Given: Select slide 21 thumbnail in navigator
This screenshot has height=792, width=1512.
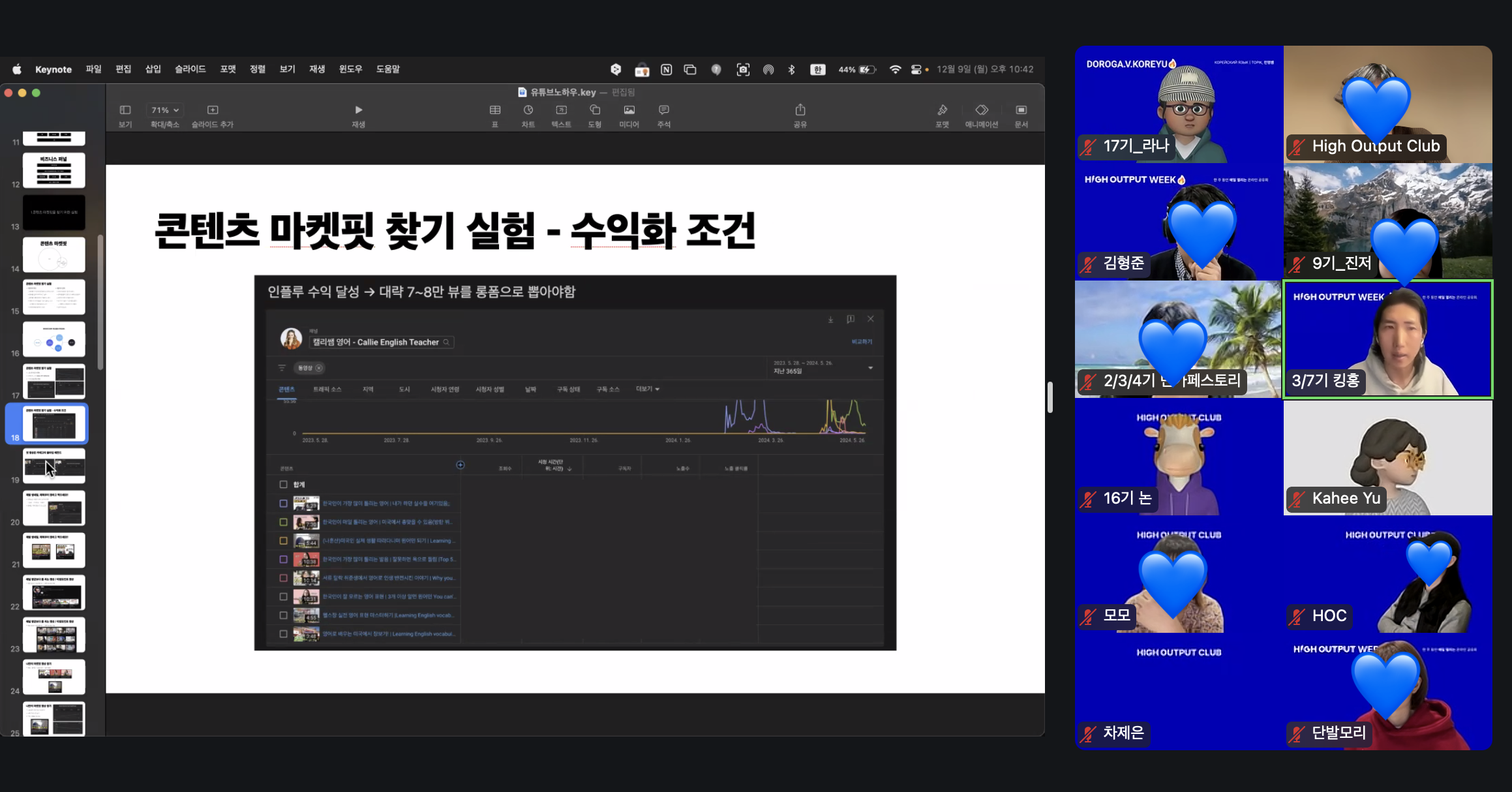Looking at the screenshot, I should (54, 550).
